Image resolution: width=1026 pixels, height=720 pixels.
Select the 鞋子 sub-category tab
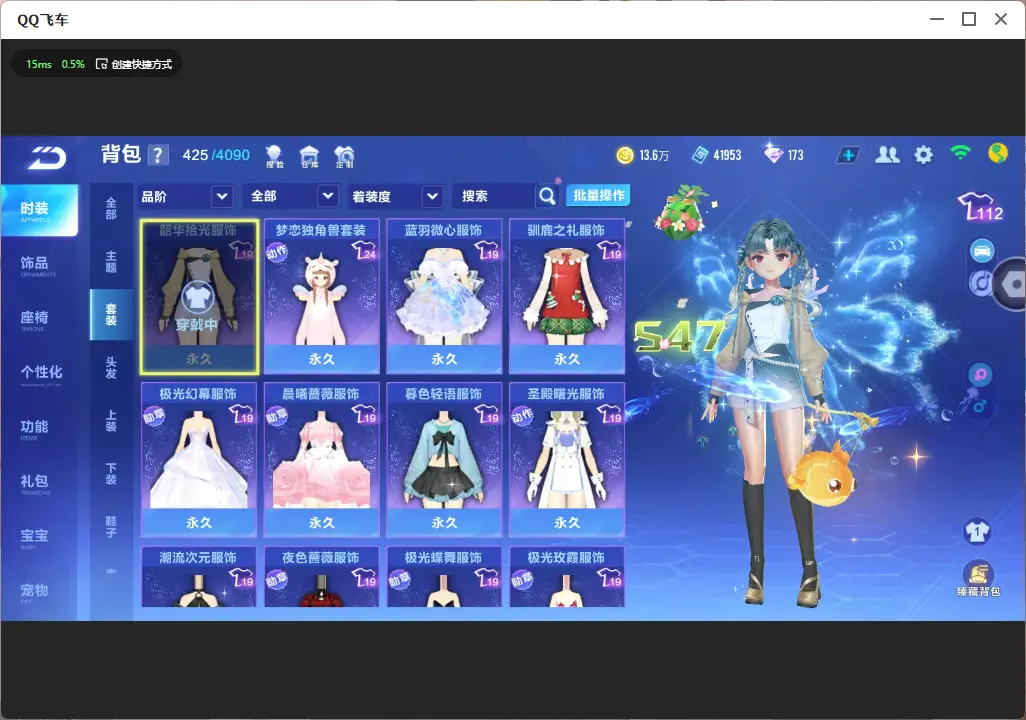tap(111, 527)
